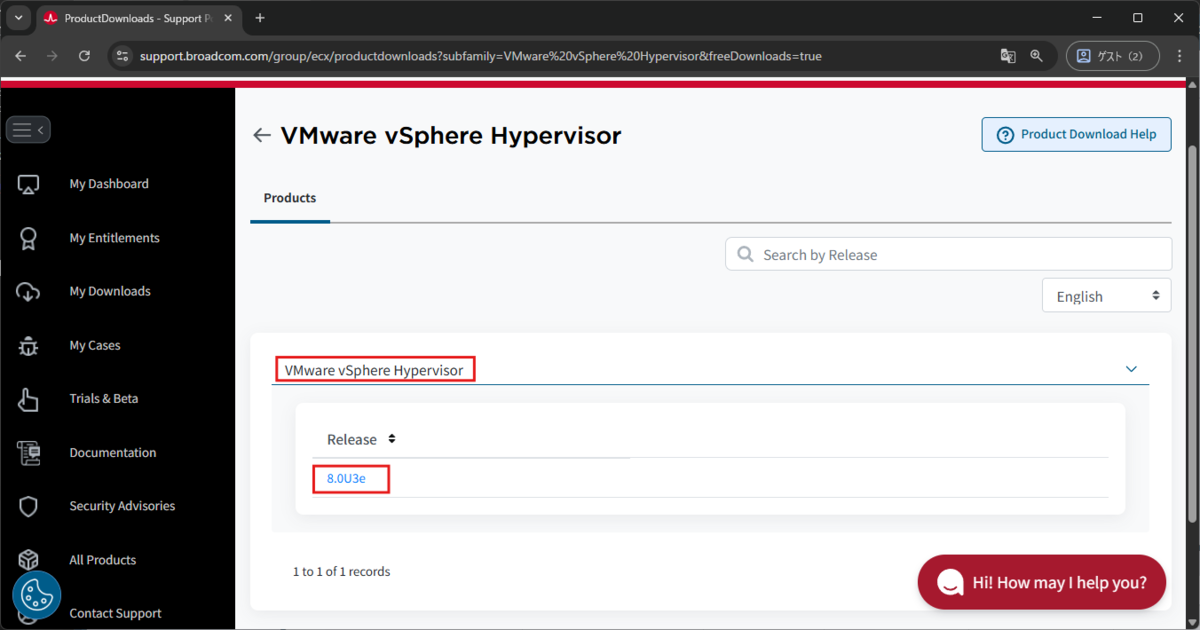
Task: Go back using arrow beside page title
Action: [x=262, y=136]
